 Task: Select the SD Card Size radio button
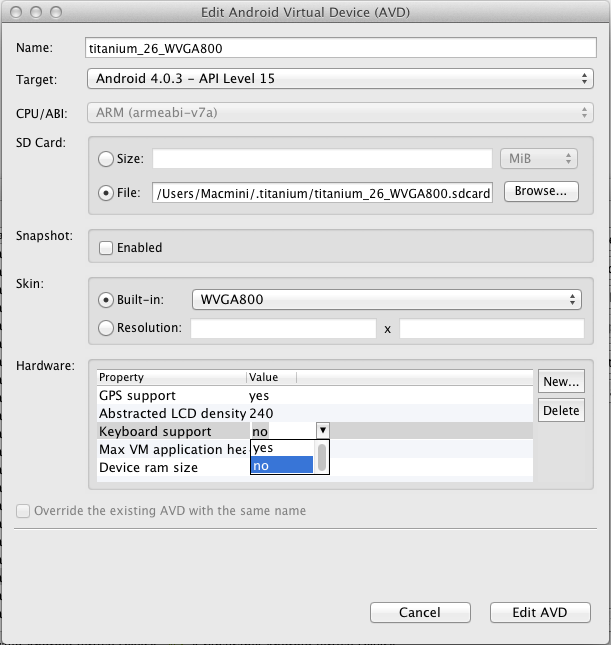pos(106,159)
